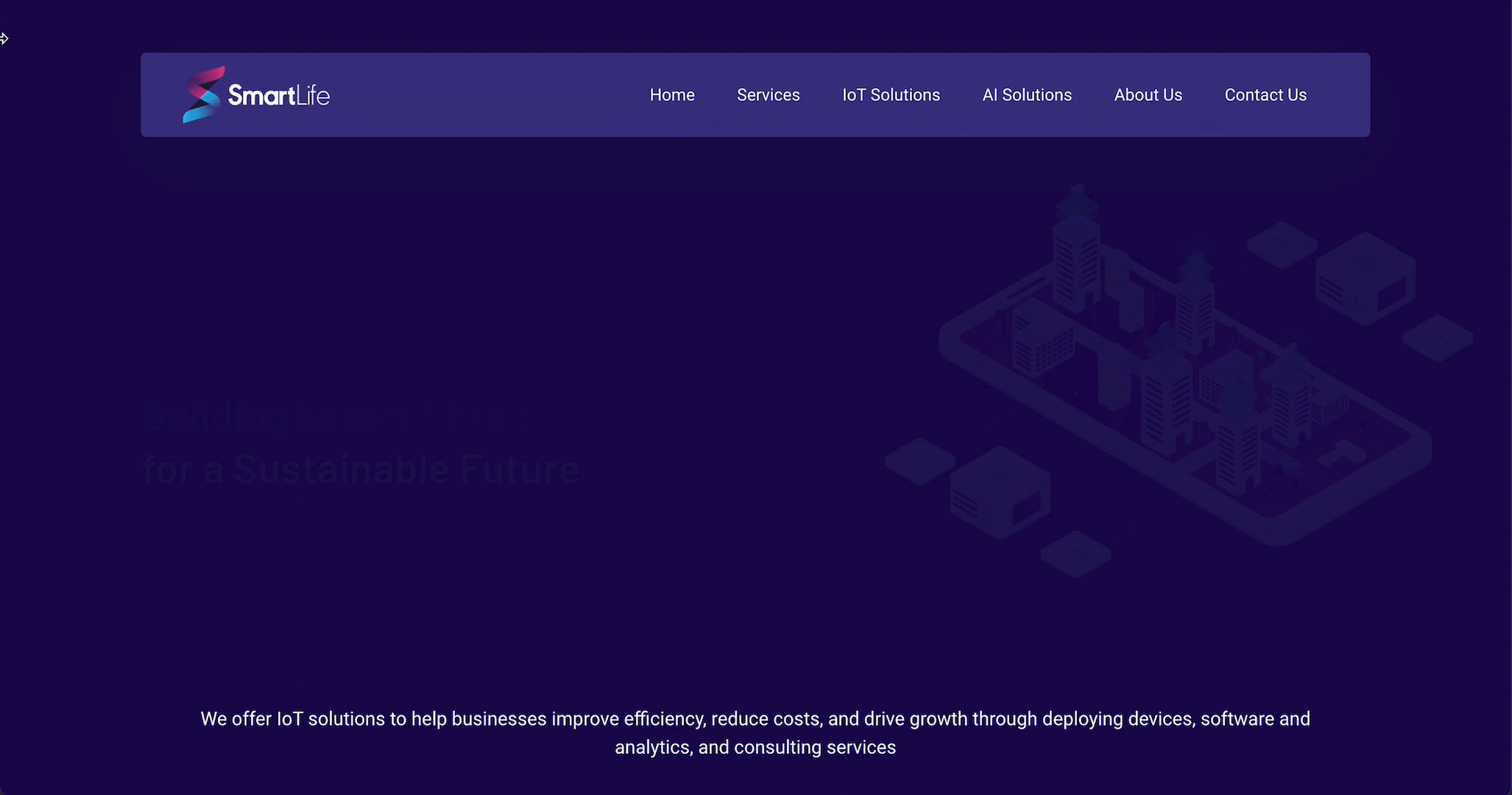This screenshot has height=795, width=1512.
Task: Click the flat tile icon at far right
Action: 1437,338
